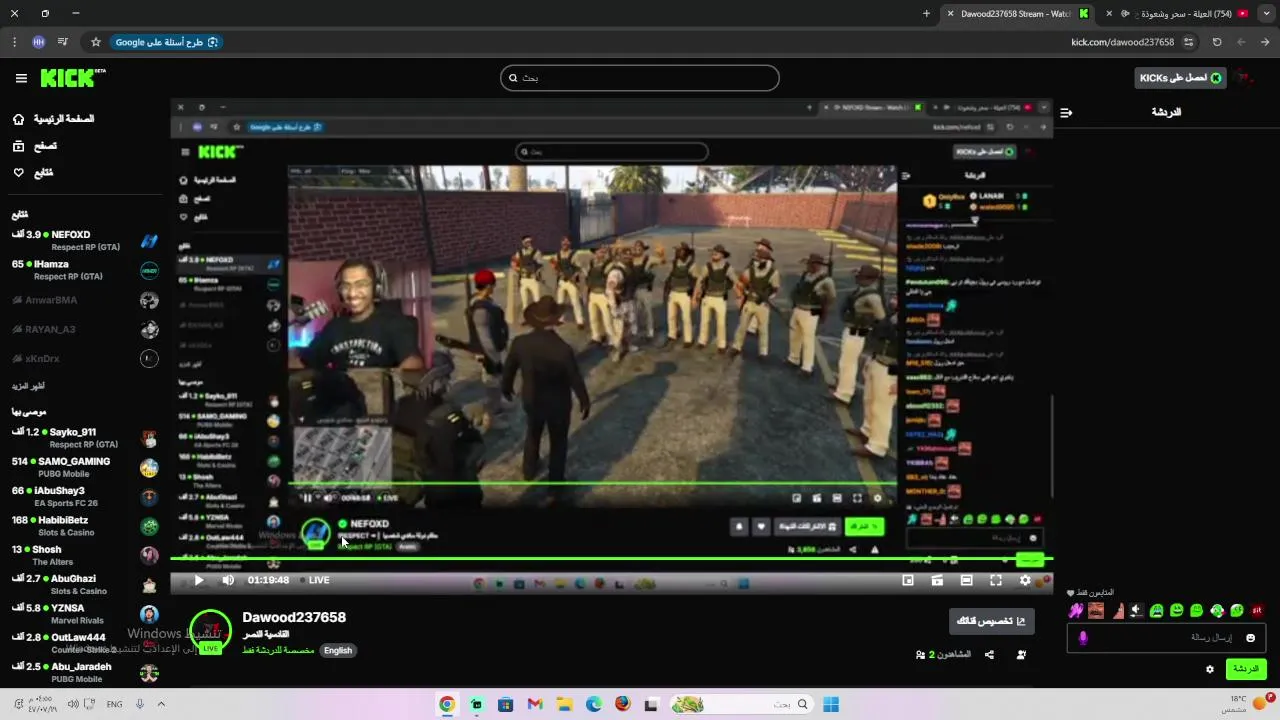Viewport: 1280px width, 720px height.
Task: Open Shosh channel in sidebar
Action: tap(85, 555)
